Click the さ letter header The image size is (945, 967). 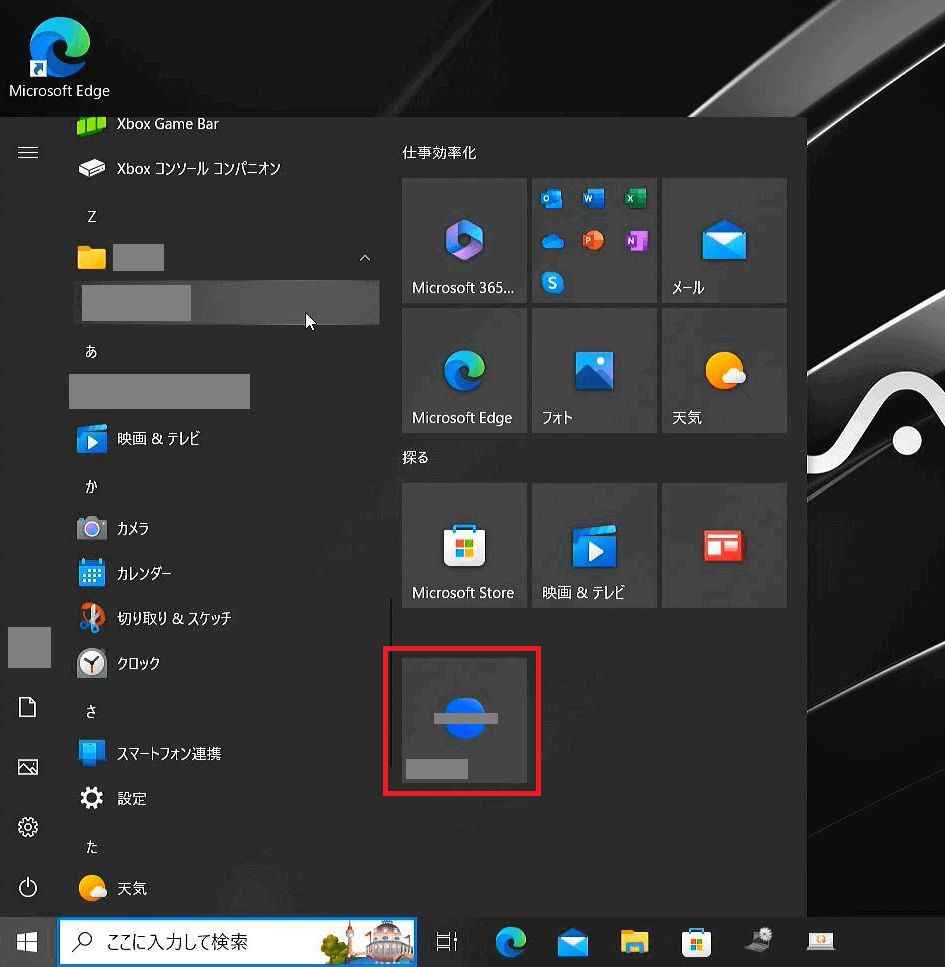coord(91,712)
